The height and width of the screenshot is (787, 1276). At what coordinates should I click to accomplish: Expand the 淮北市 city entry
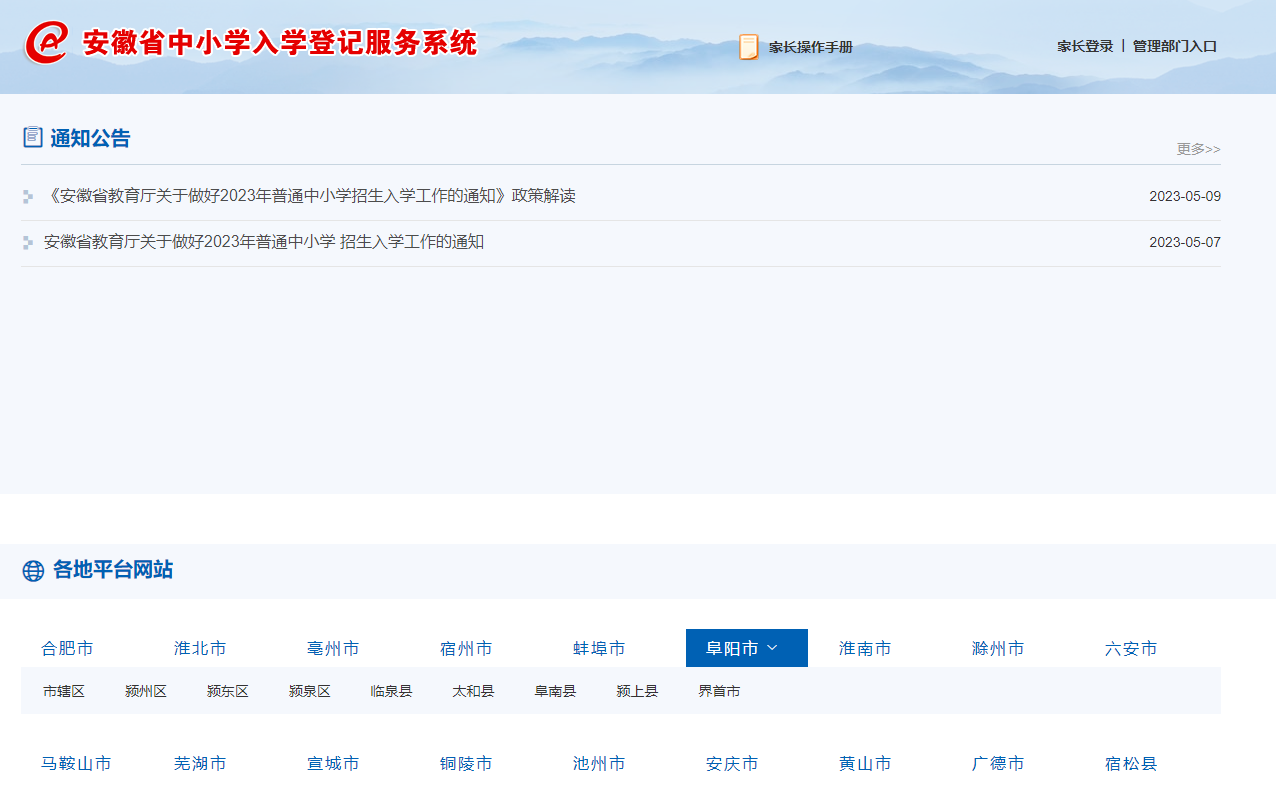[x=200, y=649]
